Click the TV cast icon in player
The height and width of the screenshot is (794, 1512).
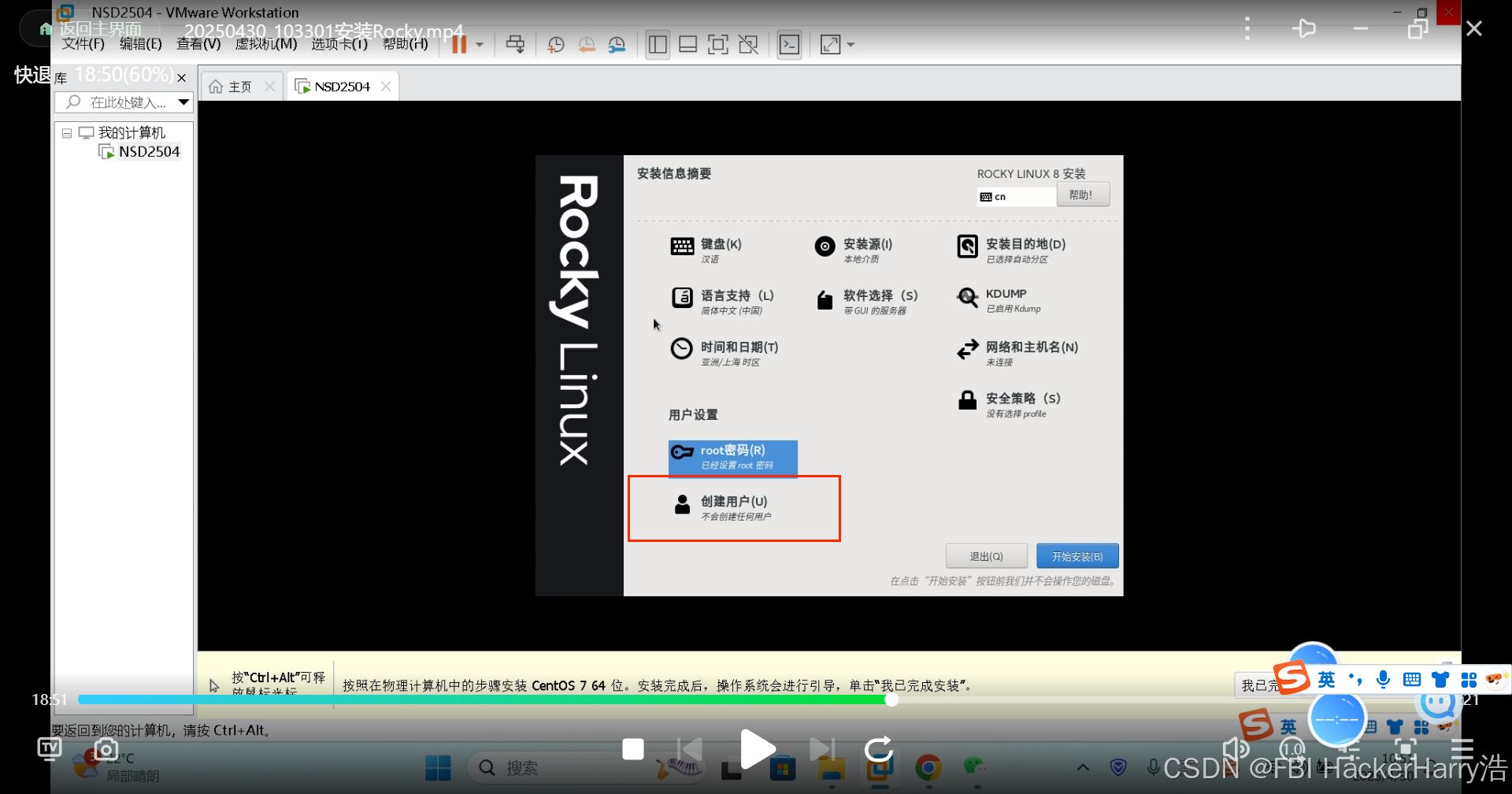tap(50, 748)
